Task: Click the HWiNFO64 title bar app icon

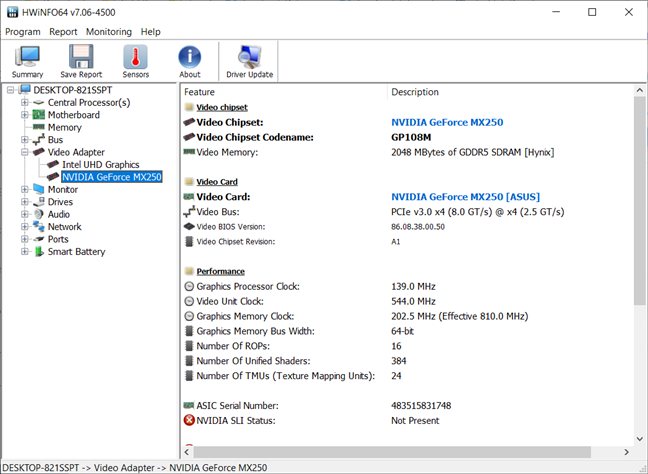Action: pos(12,12)
